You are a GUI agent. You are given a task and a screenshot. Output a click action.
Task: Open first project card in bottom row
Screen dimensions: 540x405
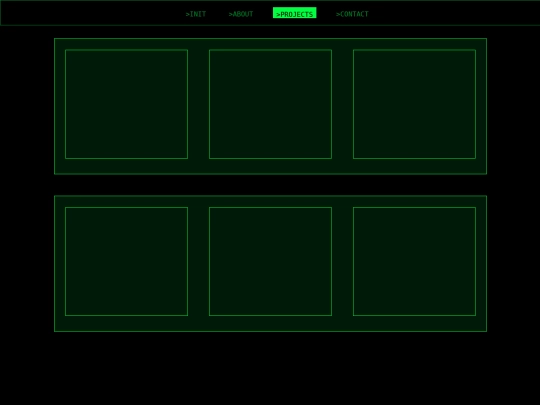(126, 261)
